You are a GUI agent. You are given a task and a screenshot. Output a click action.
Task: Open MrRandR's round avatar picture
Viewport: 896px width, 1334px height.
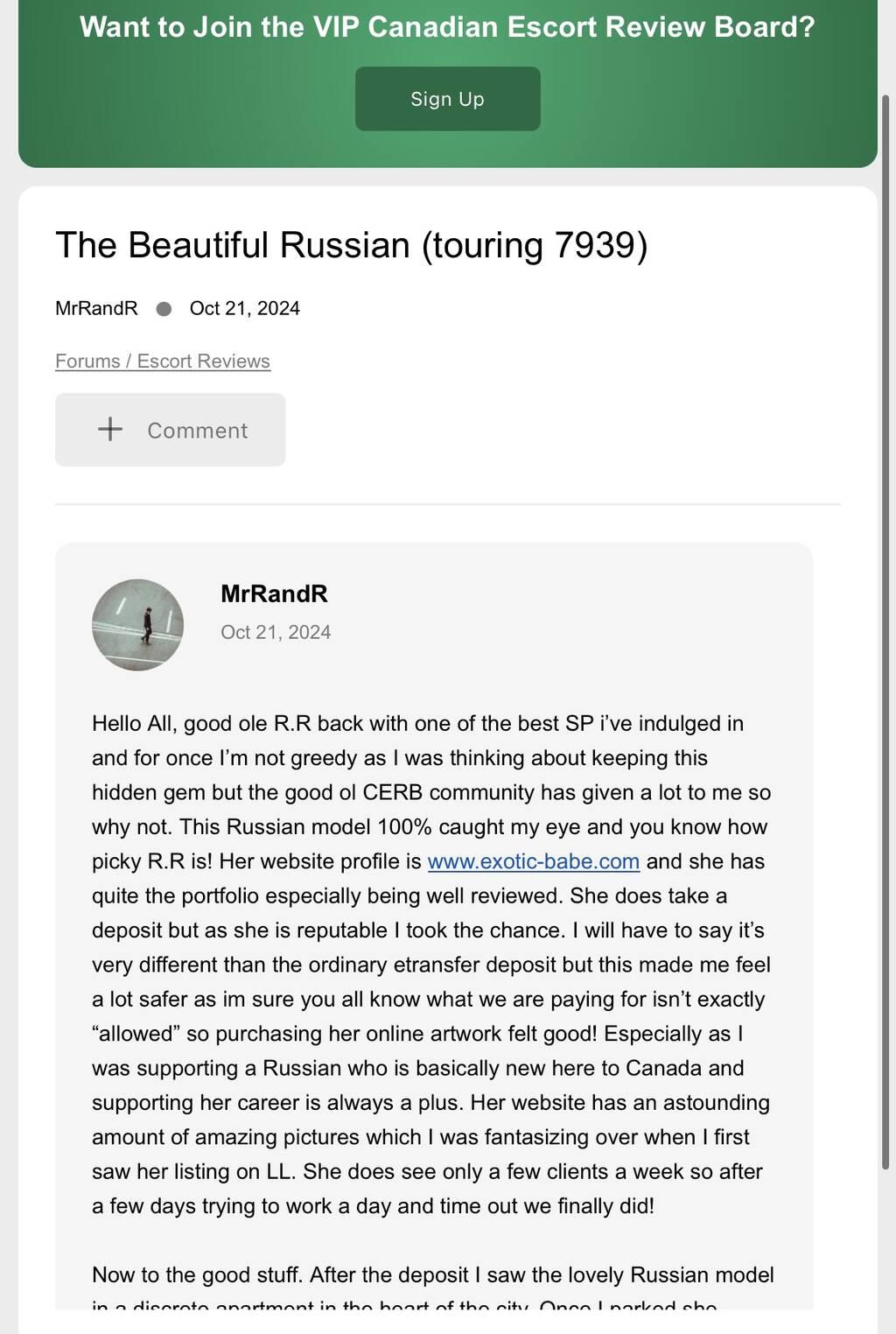137,624
